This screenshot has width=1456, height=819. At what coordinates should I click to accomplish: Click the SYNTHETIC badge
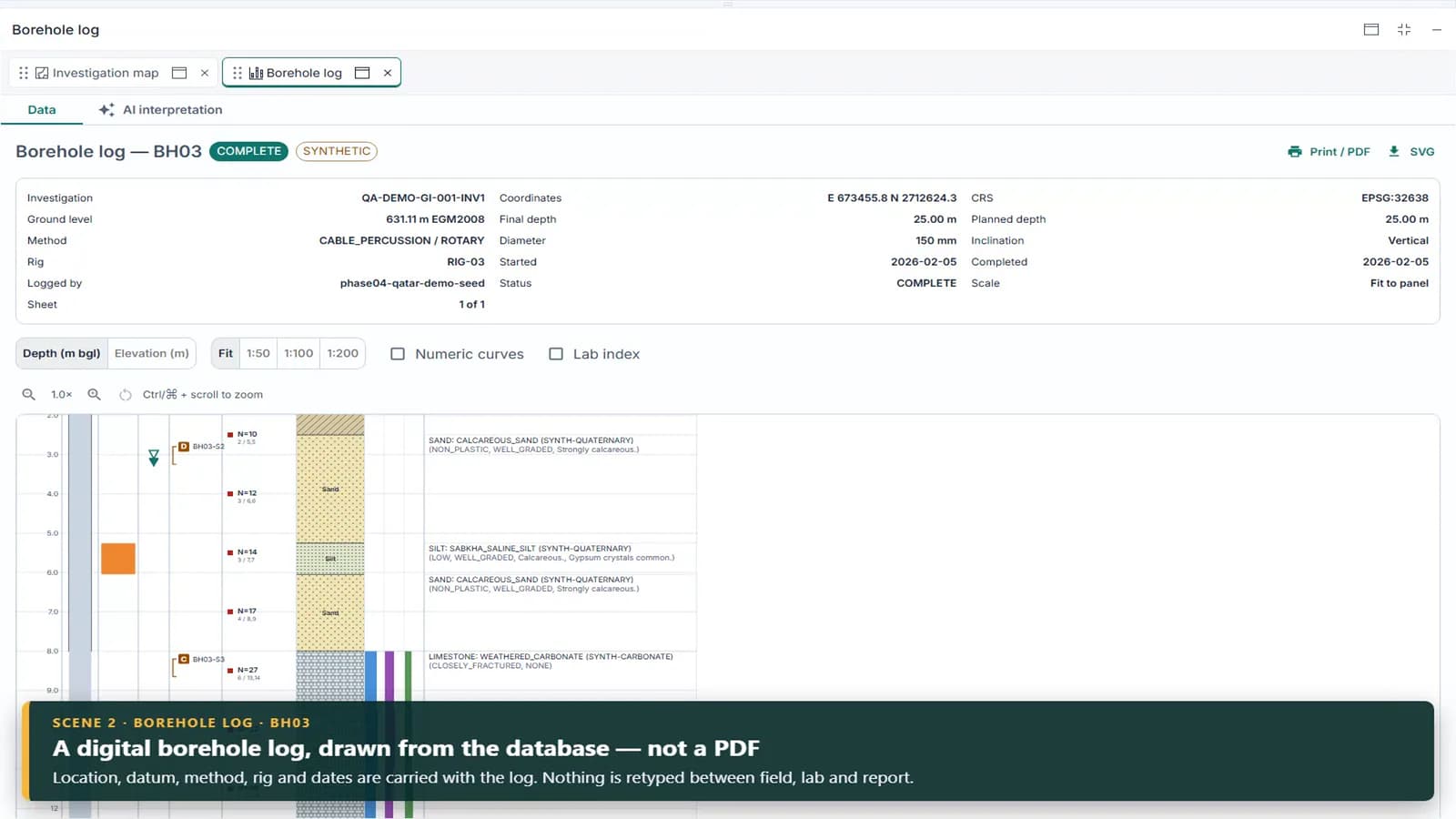point(337,151)
